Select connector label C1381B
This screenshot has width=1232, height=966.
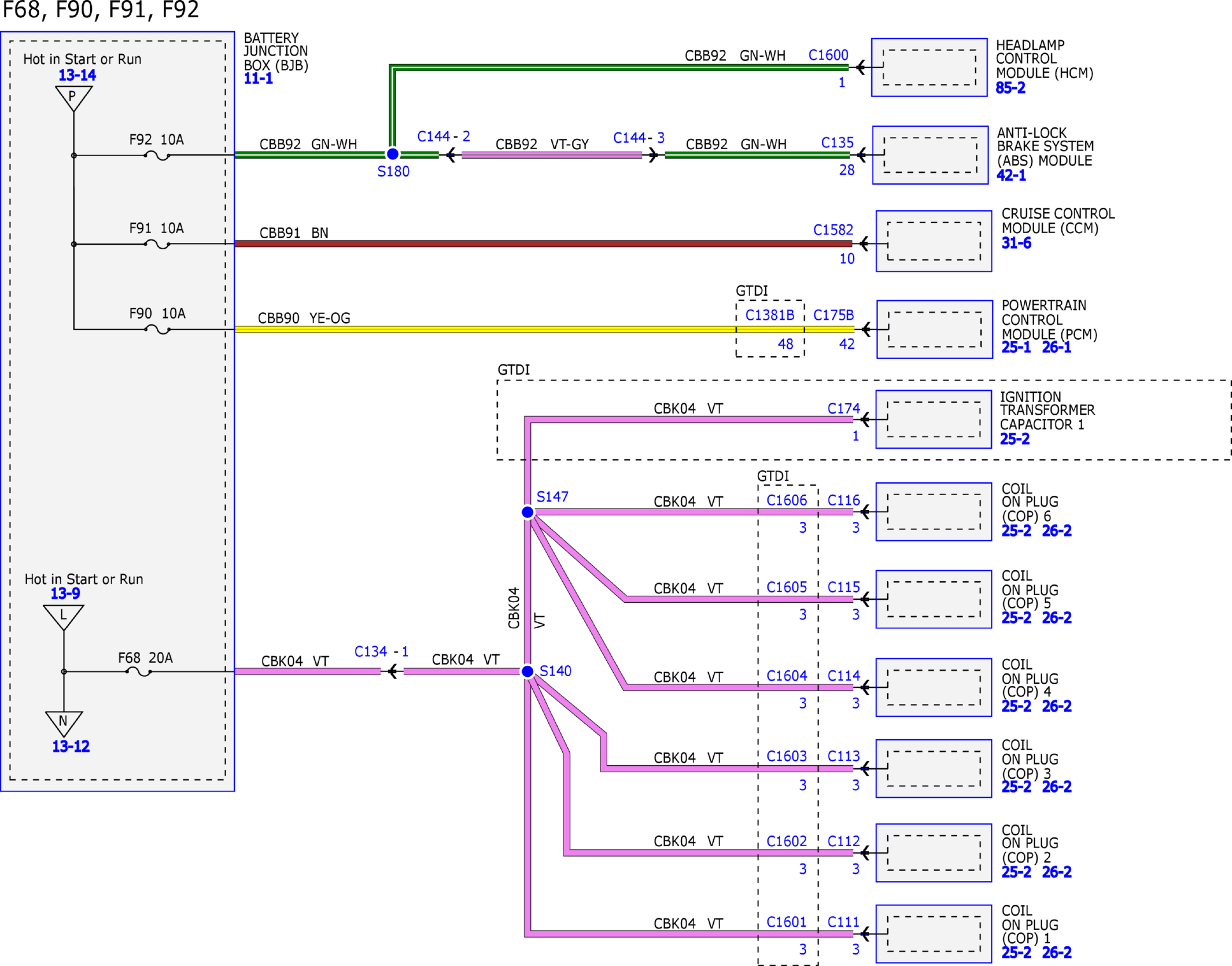click(x=769, y=315)
